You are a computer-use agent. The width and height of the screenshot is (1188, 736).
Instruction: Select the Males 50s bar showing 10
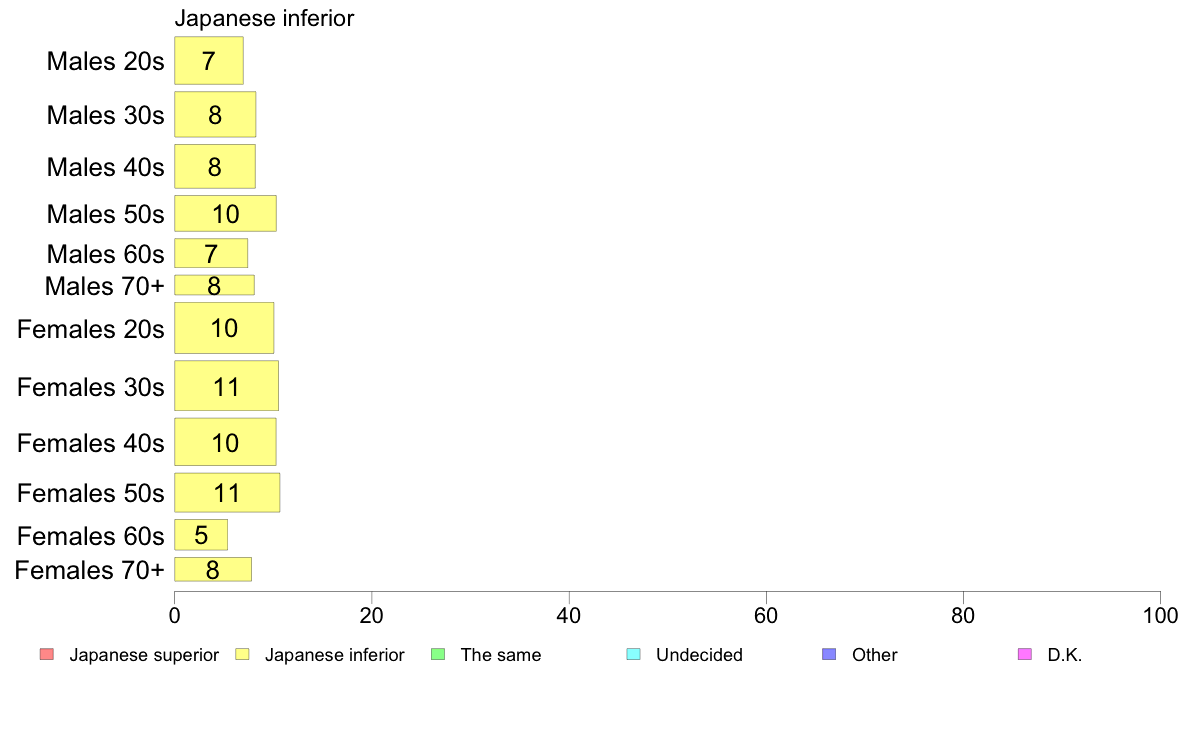226,214
